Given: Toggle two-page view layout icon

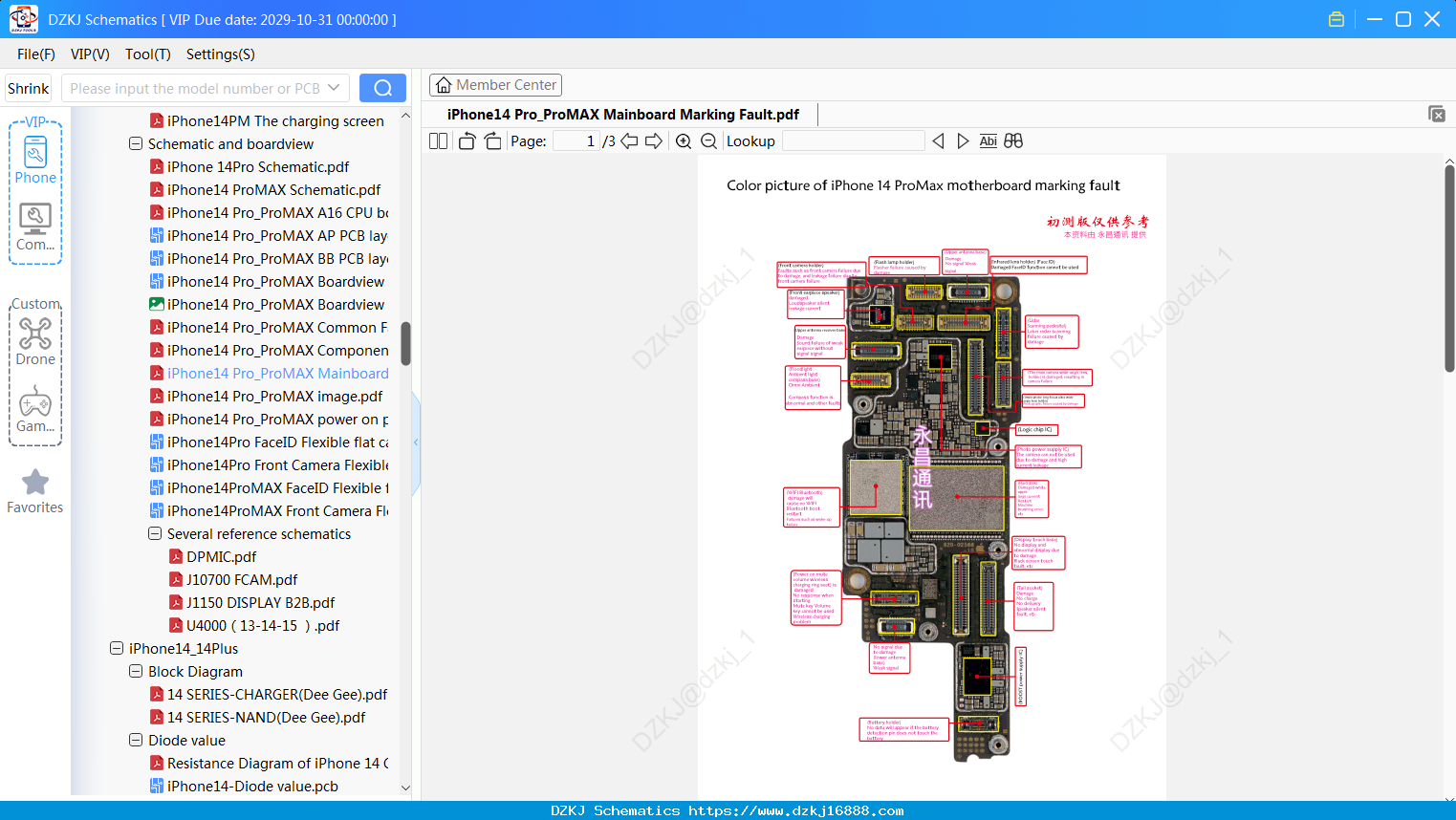Looking at the screenshot, I should point(438,140).
